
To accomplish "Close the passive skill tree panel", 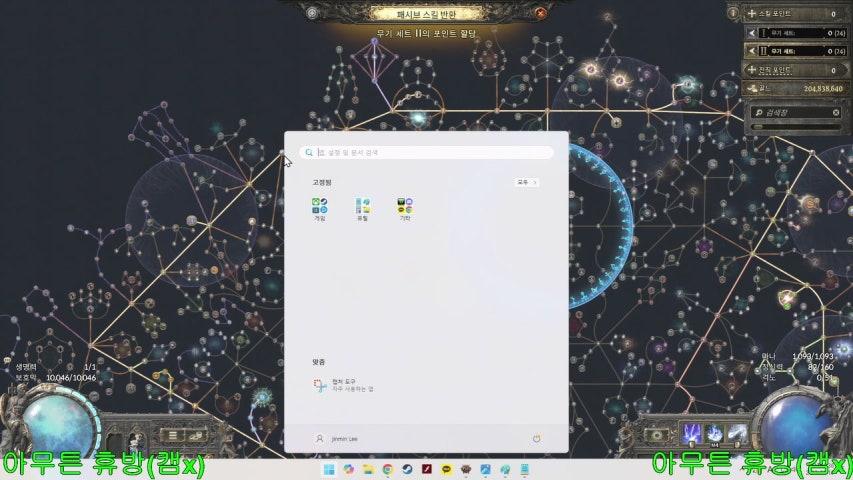I will [x=541, y=13].
